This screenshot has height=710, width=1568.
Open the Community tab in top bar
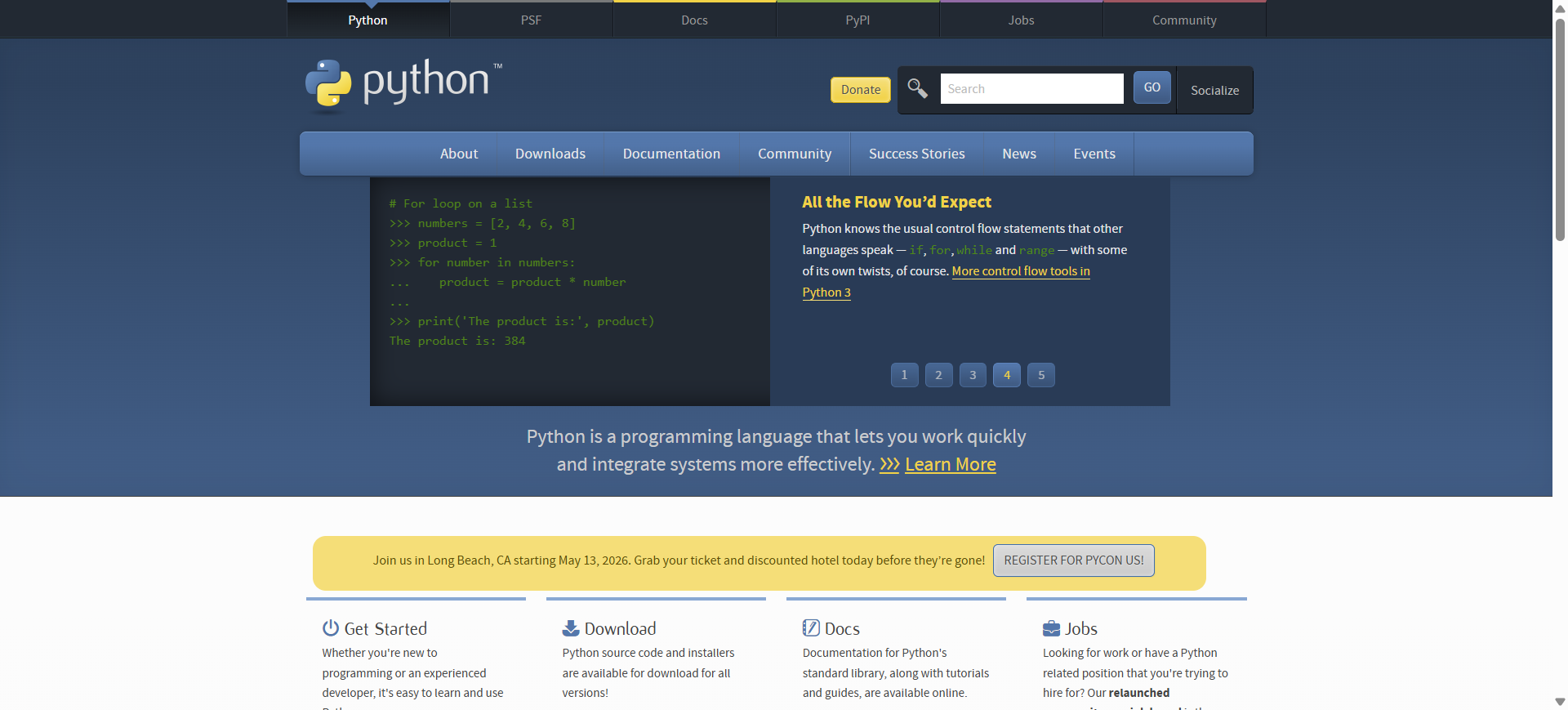[1184, 20]
